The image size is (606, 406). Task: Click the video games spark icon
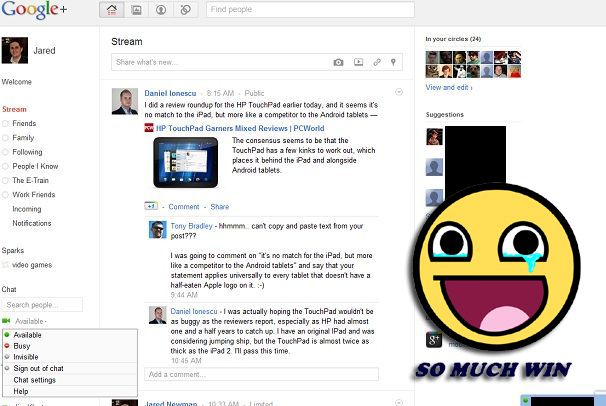tap(5, 265)
